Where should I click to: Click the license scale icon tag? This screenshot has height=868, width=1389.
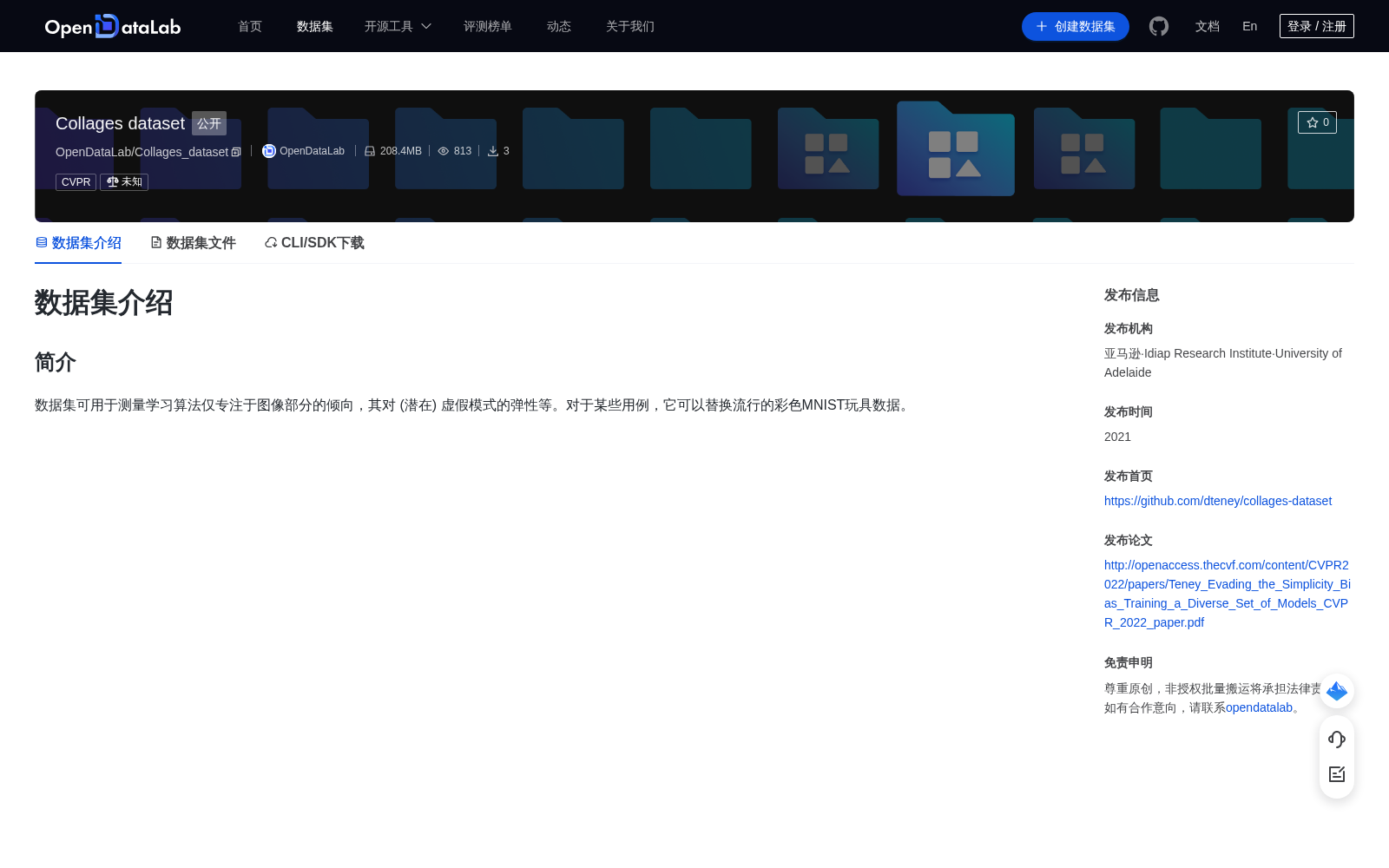(x=124, y=182)
